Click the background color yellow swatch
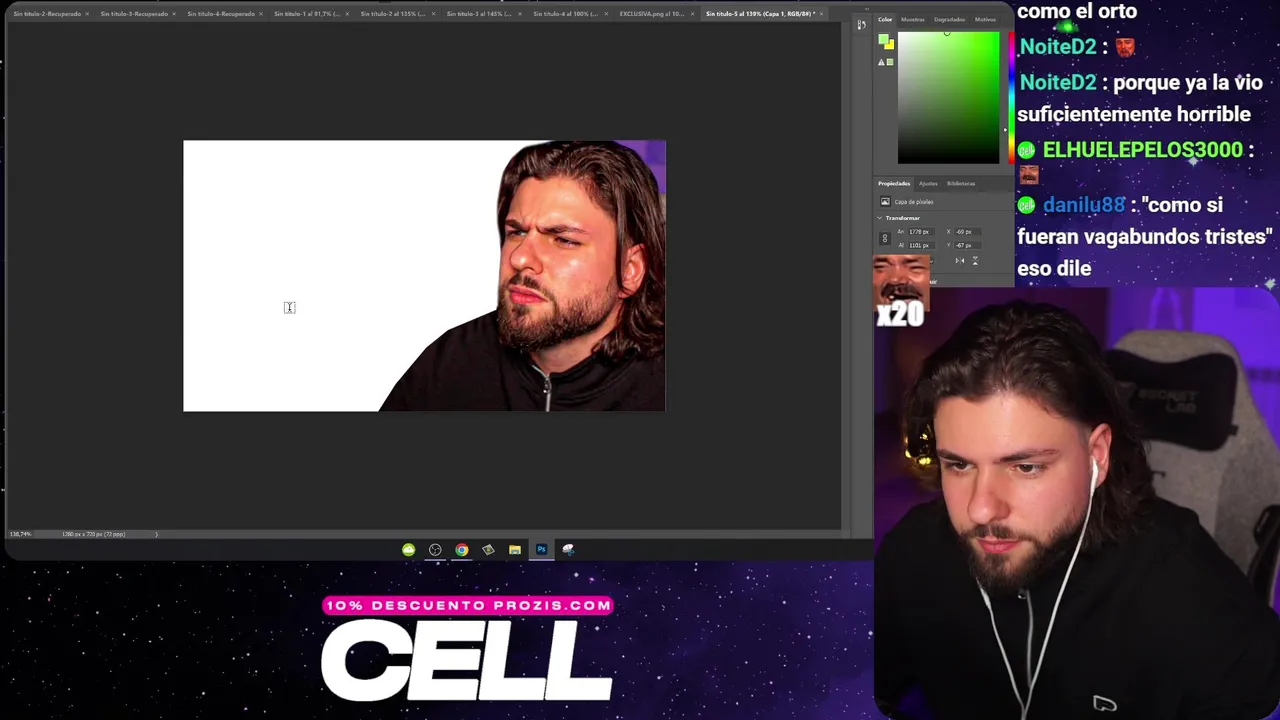1280x720 pixels. (x=890, y=46)
